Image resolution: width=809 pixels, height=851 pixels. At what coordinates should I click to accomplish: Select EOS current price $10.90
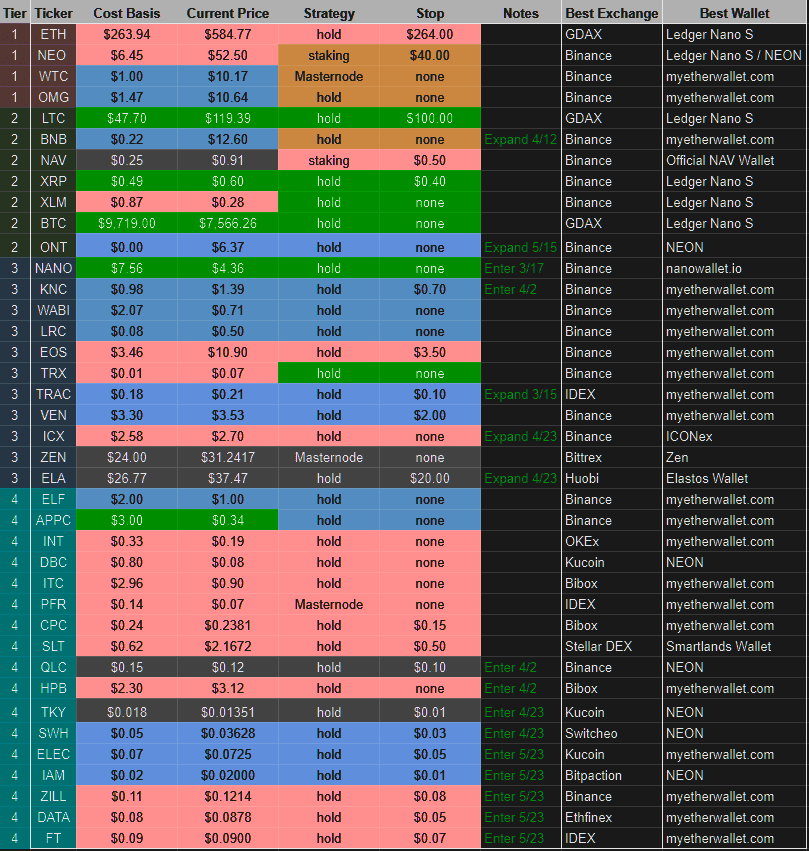(x=227, y=352)
